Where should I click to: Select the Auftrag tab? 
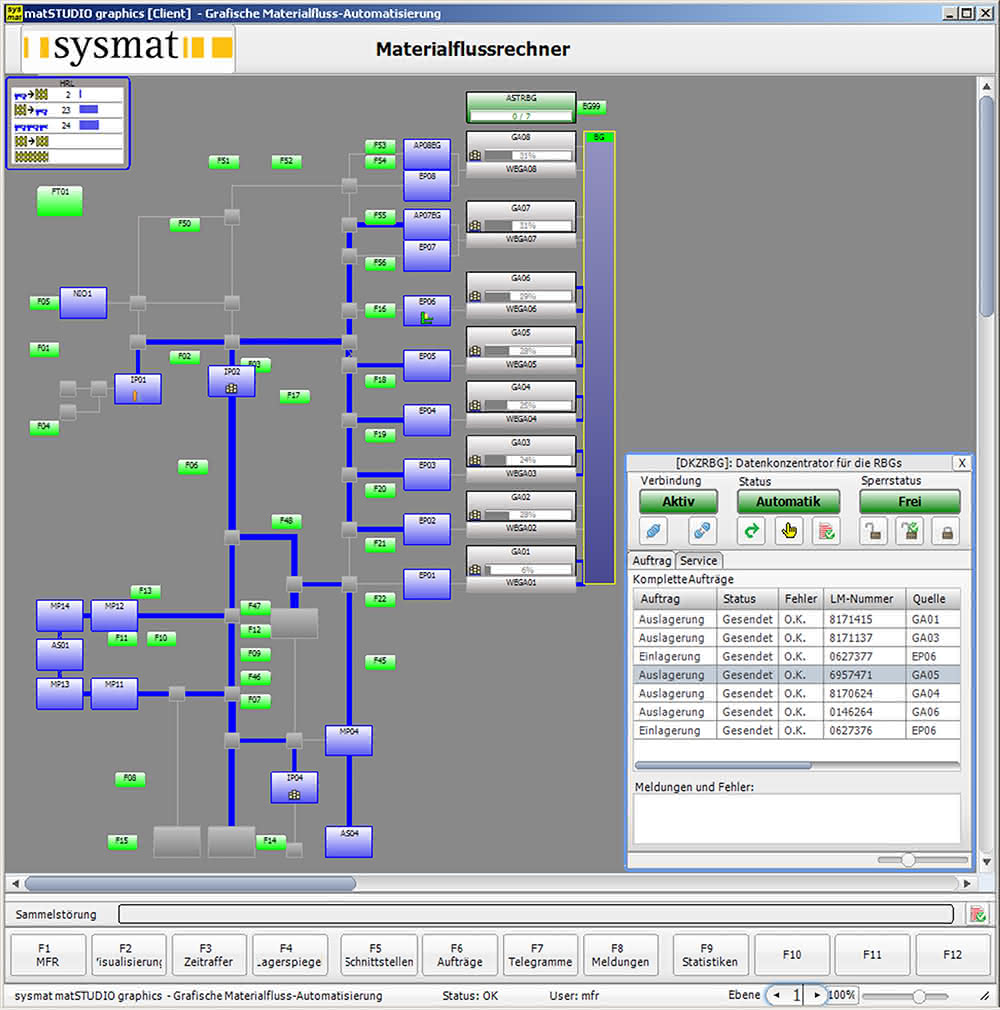pyautogui.click(x=651, y=560)
